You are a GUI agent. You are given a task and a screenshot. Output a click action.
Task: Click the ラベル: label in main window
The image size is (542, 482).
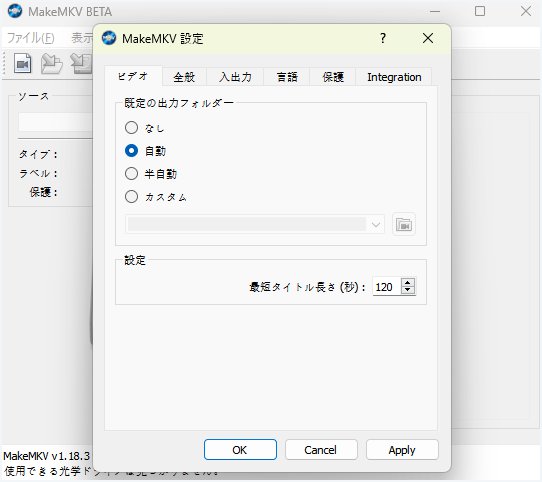tap(38, 173)
